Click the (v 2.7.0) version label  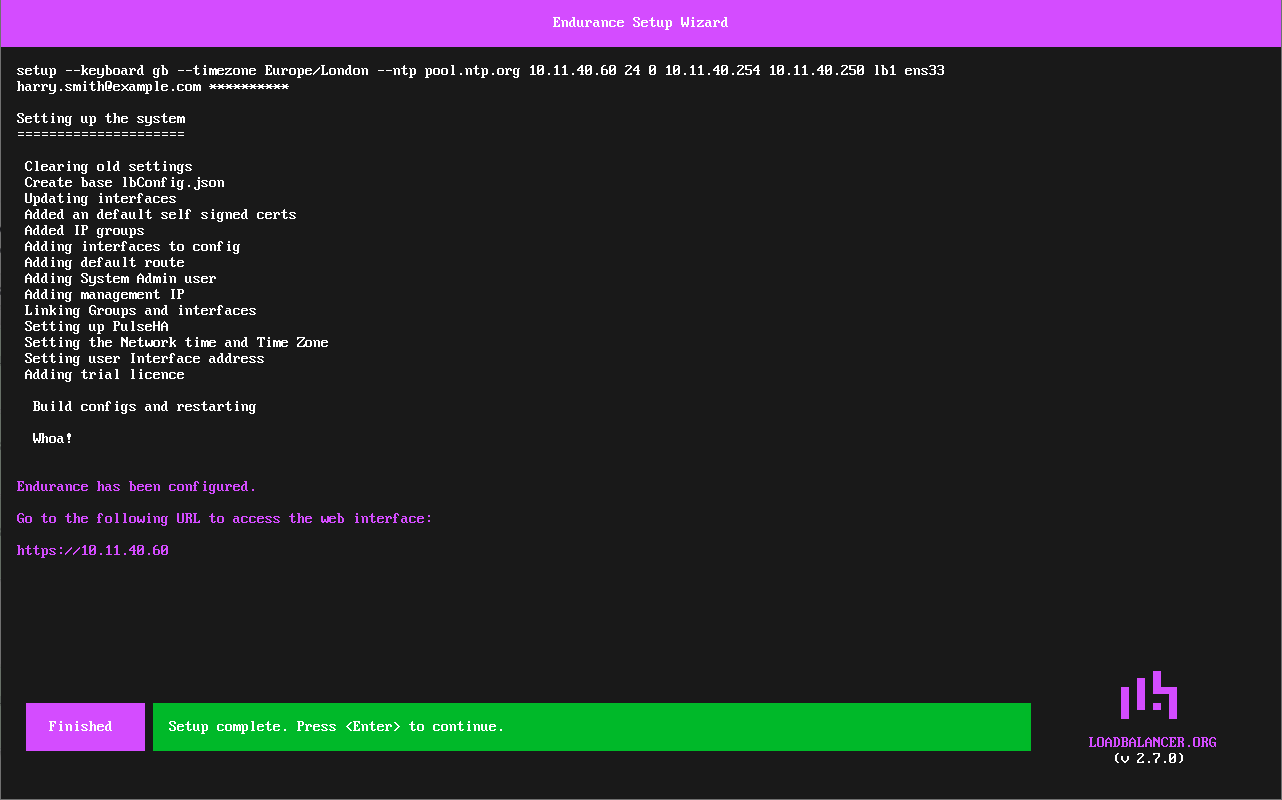pyautogui.click(x=1149, y=759)
